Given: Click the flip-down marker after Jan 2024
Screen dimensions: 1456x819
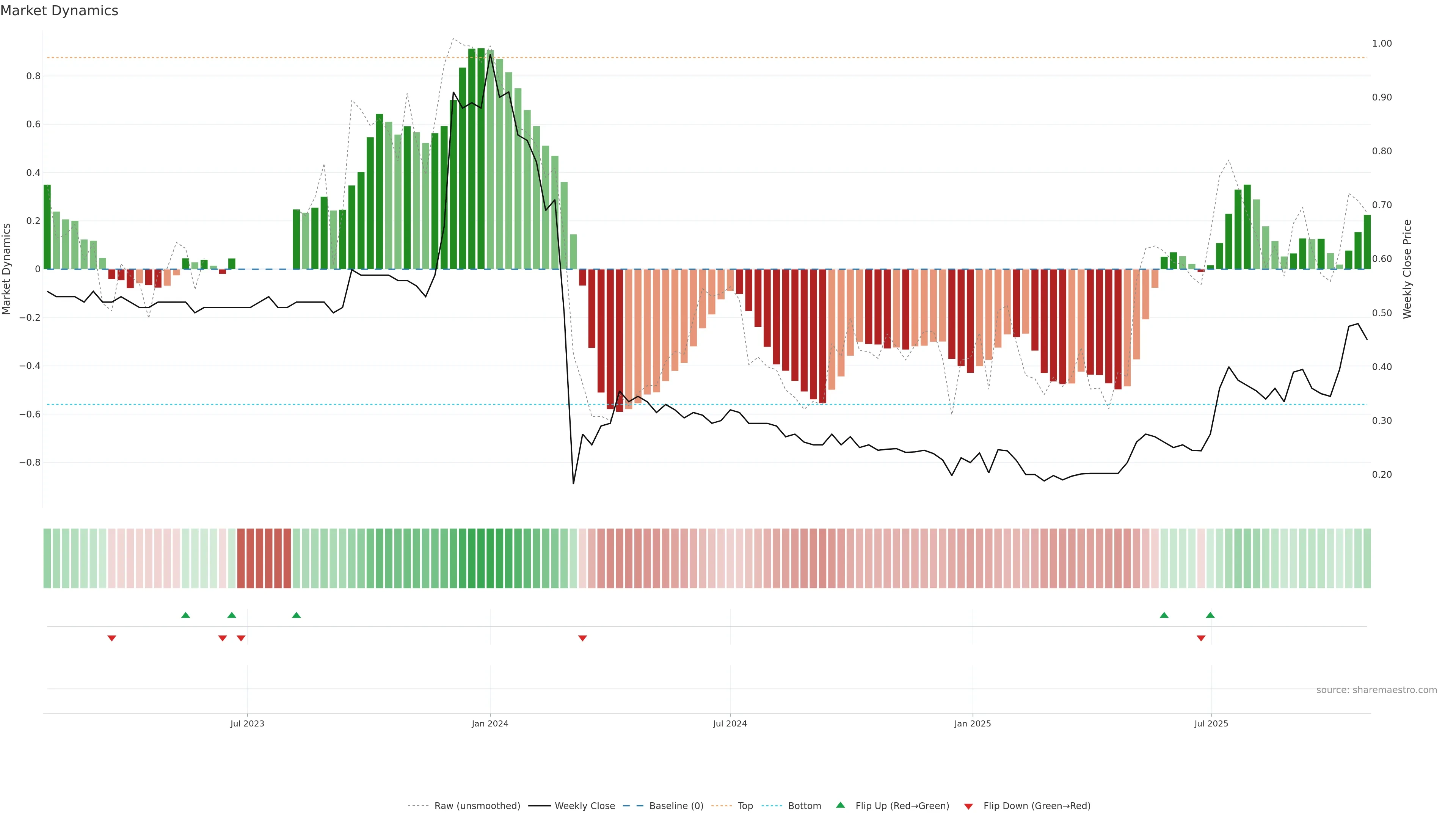Looking at the screenshot, I should (x=583, y=638).
